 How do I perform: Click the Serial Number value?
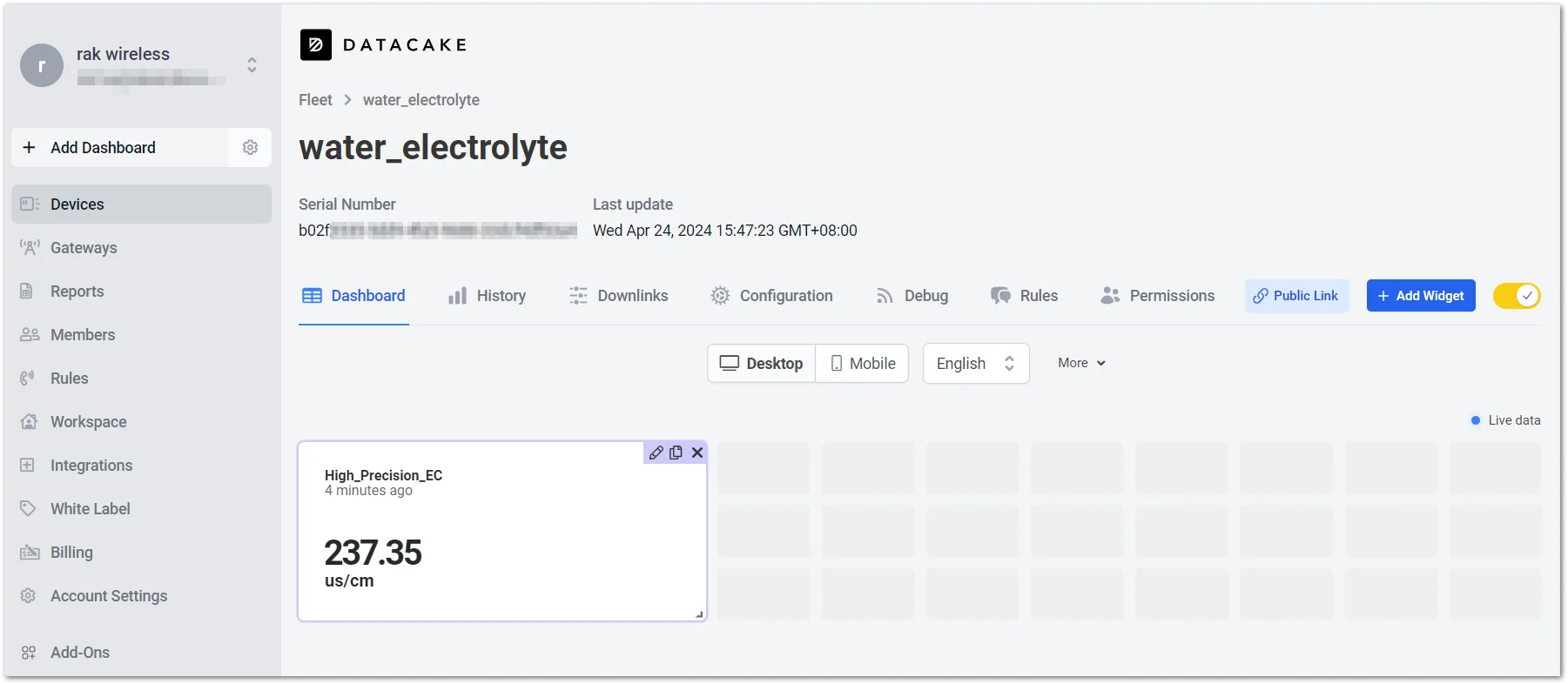(x=437, y=231)
